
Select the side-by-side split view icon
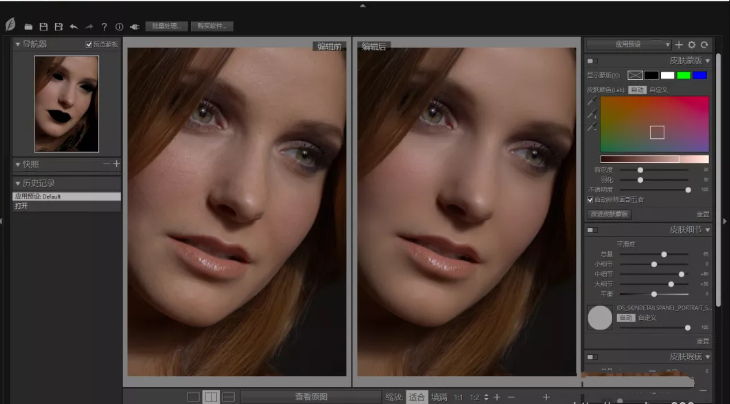click(211, 397)
